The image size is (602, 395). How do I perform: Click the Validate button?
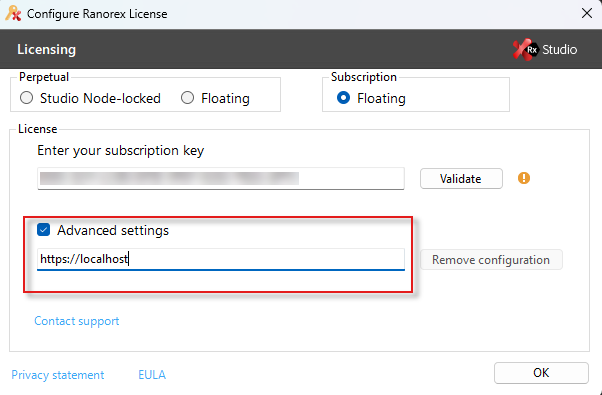point(461,178)
